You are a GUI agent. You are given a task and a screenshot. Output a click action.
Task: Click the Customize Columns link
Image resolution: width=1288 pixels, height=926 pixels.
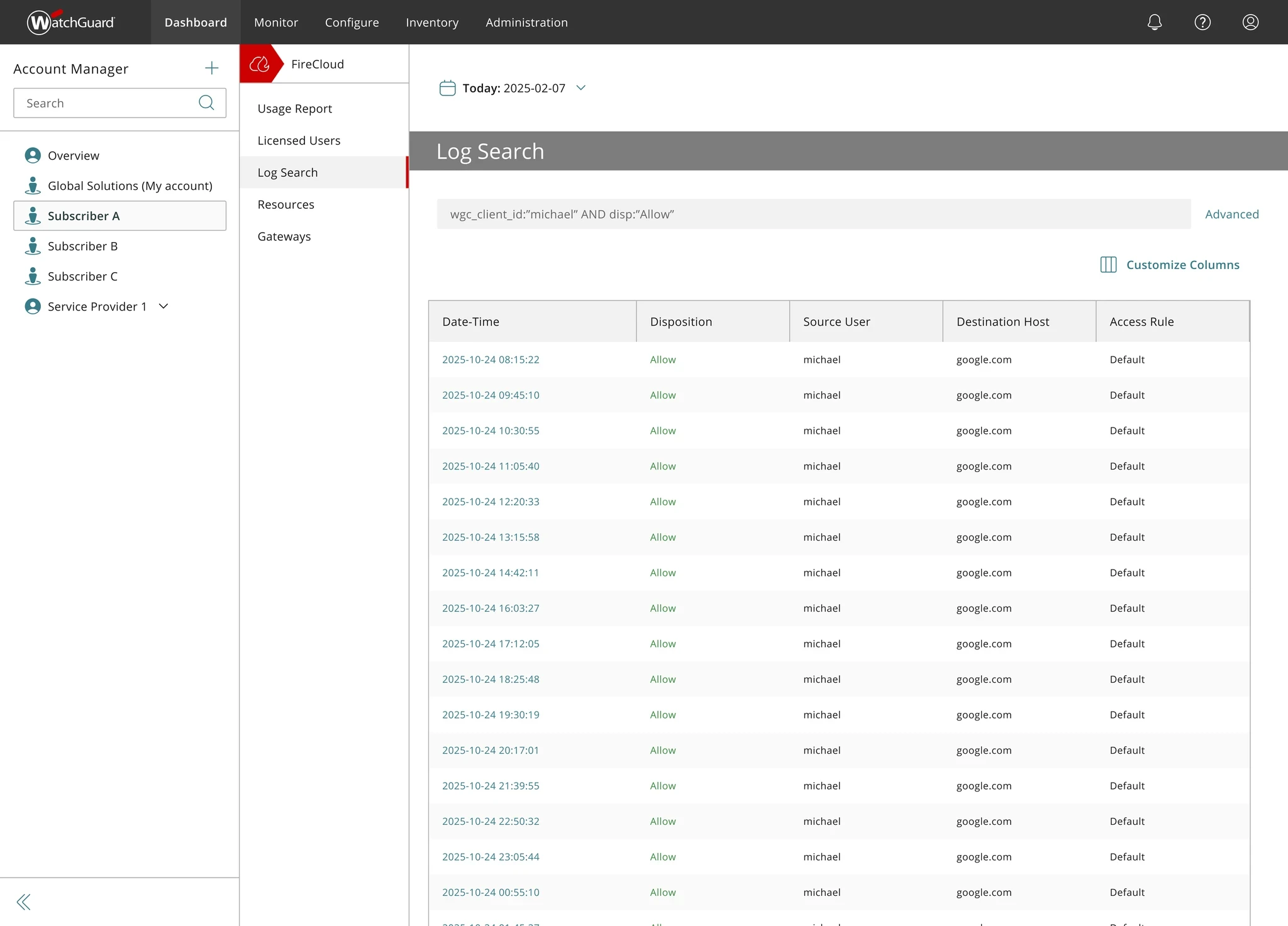pos(1182,265)
